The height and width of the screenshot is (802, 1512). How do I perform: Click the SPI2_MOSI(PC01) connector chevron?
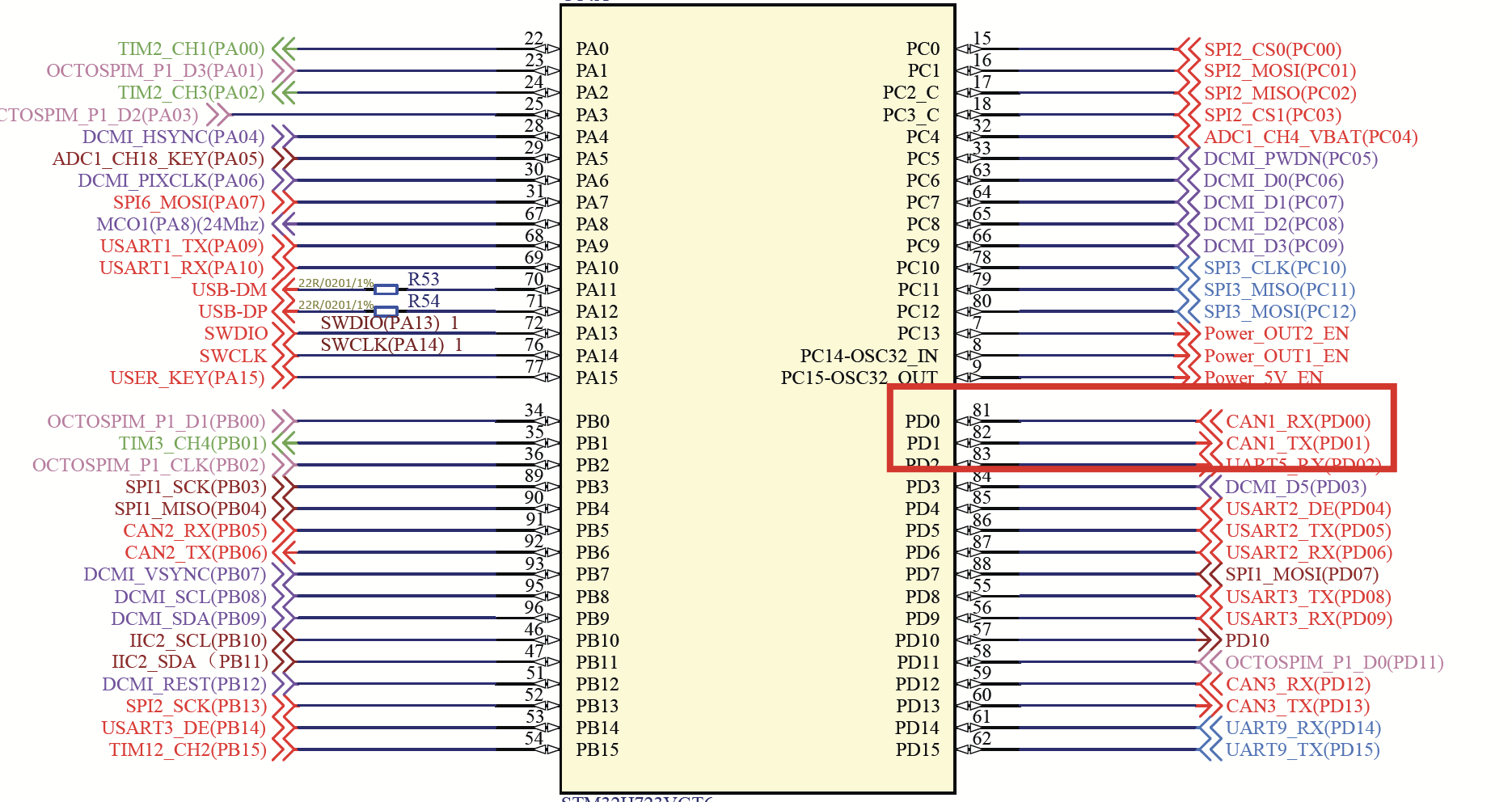click(1188, 70)
